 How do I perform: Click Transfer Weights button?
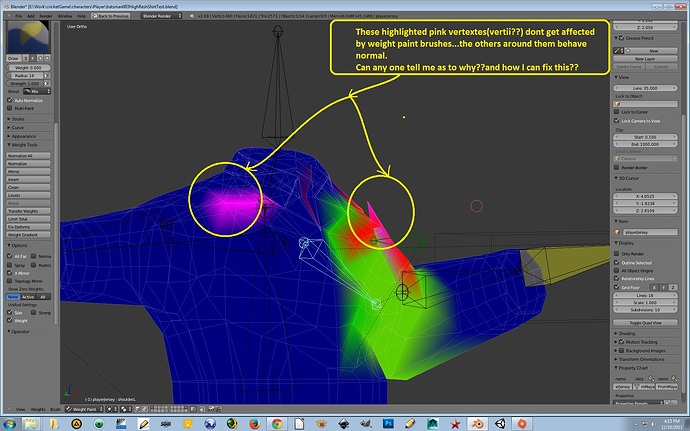point(28,211)
